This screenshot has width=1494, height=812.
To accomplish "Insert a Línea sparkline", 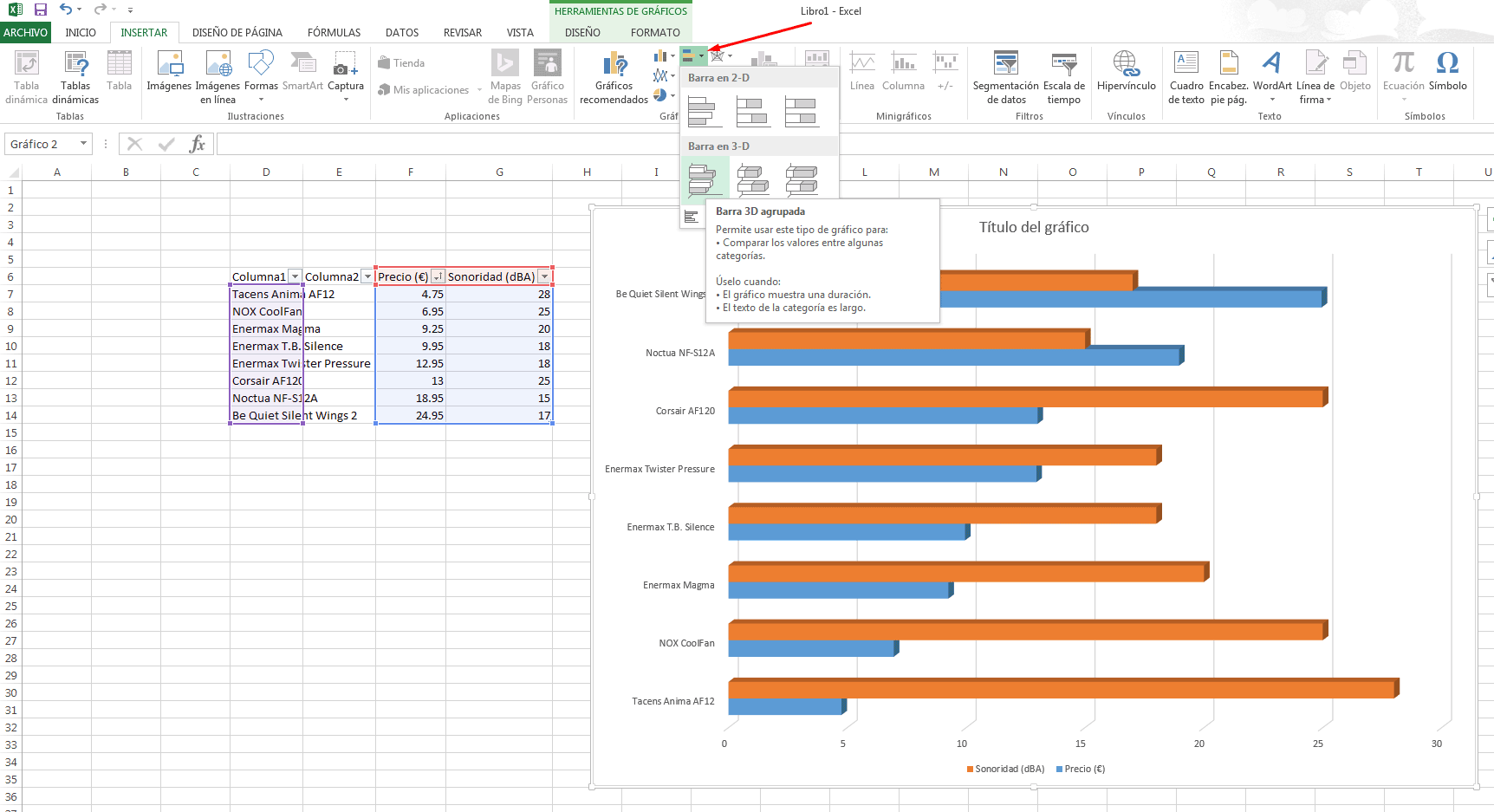I will [862, 71].
